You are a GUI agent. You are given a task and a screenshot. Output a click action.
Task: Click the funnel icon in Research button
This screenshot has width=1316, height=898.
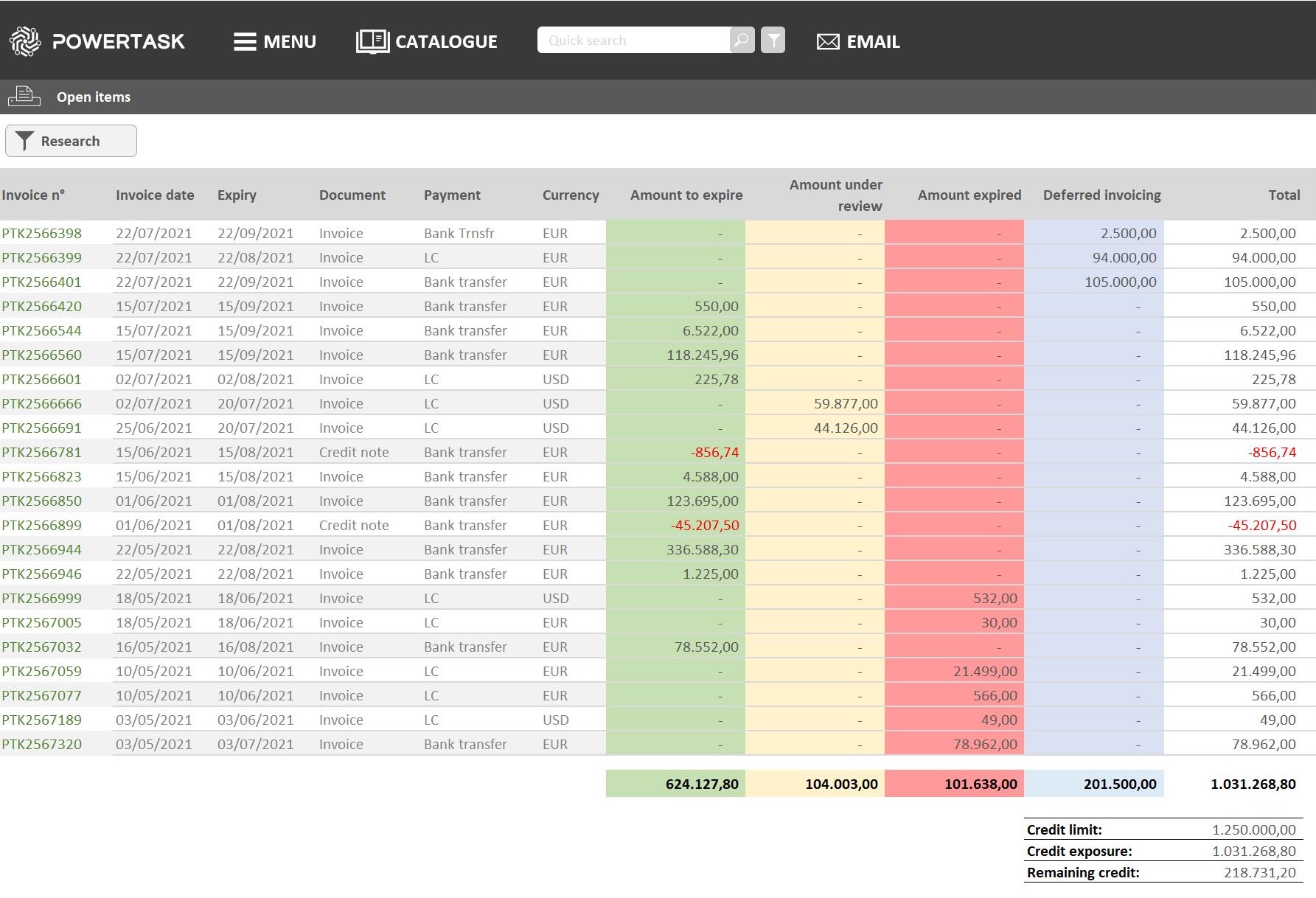(x=24, y=141)
